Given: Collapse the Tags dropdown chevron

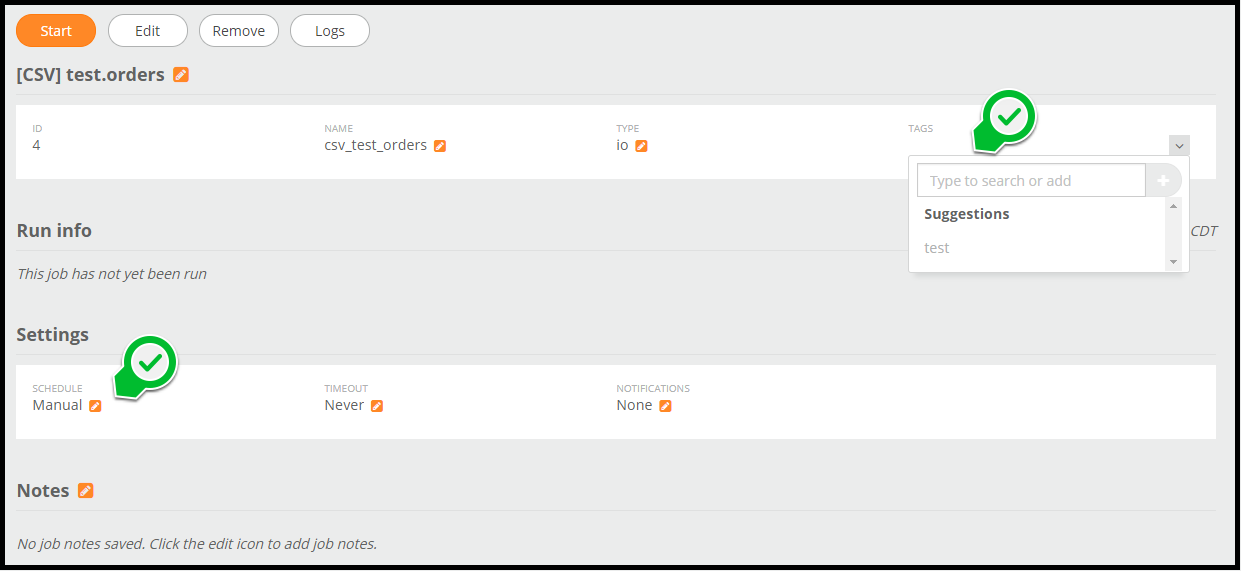Looking at the screenshot, I should click(x=1179, y=146).
